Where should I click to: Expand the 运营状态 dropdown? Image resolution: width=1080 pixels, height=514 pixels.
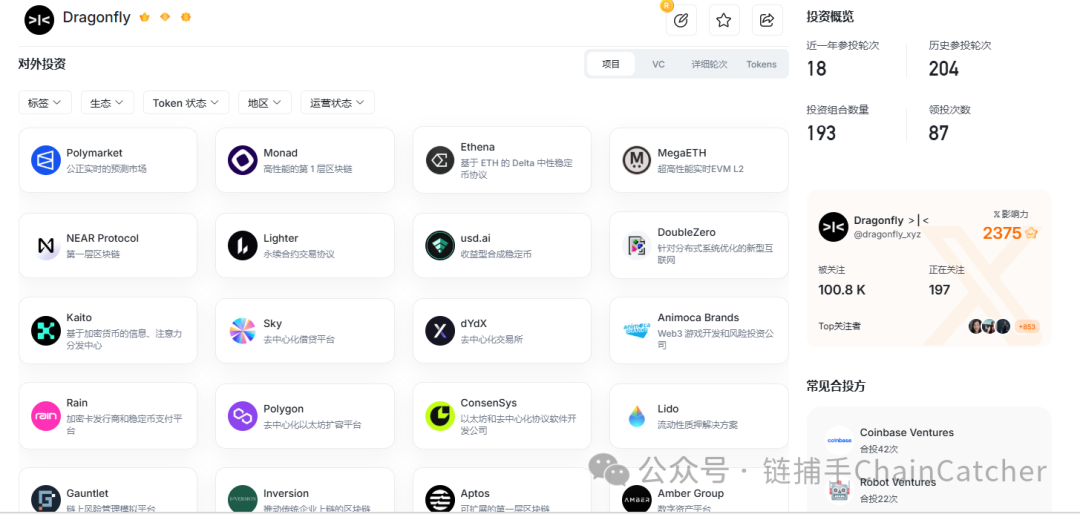coord(338,103)
